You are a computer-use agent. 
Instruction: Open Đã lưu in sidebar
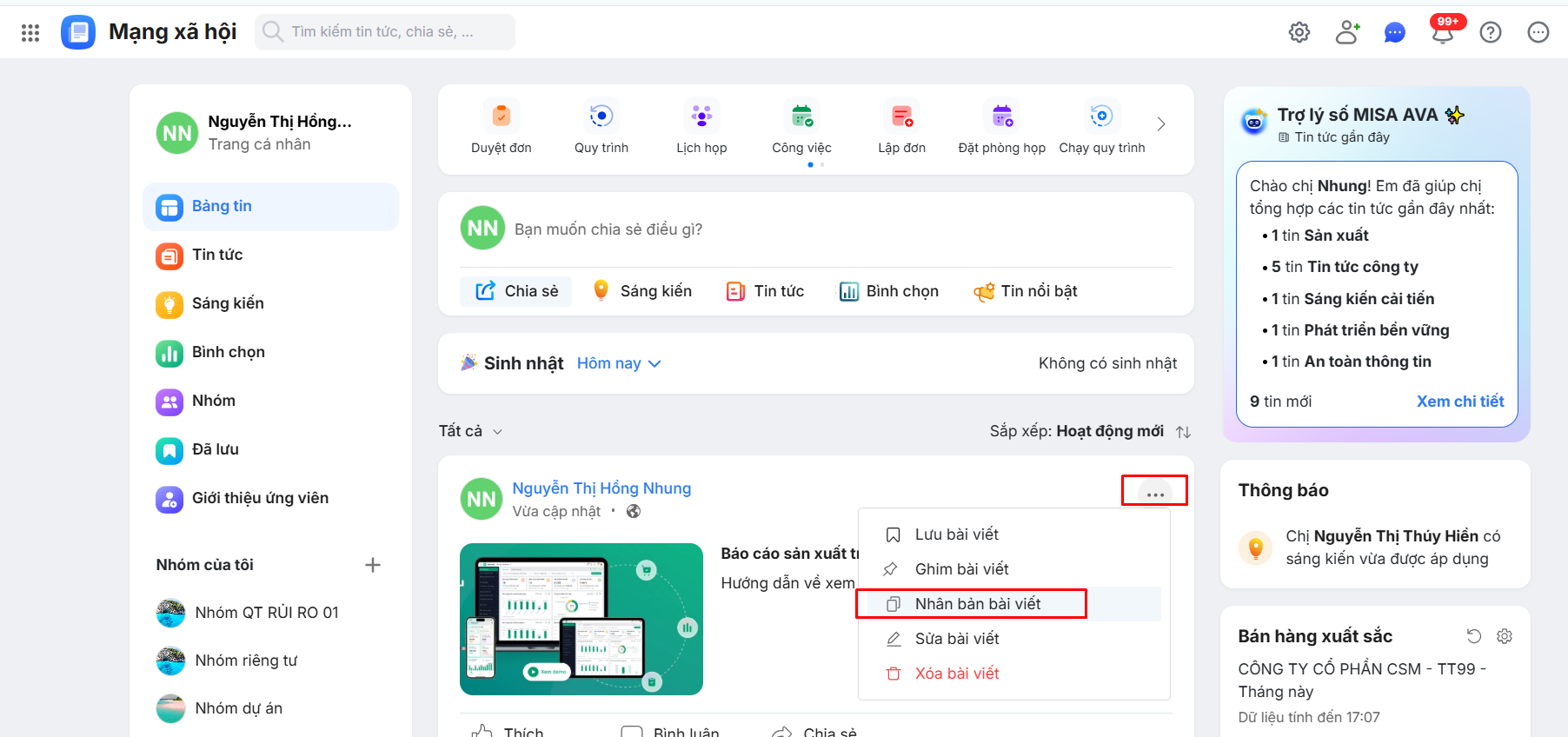coord(270,450)
